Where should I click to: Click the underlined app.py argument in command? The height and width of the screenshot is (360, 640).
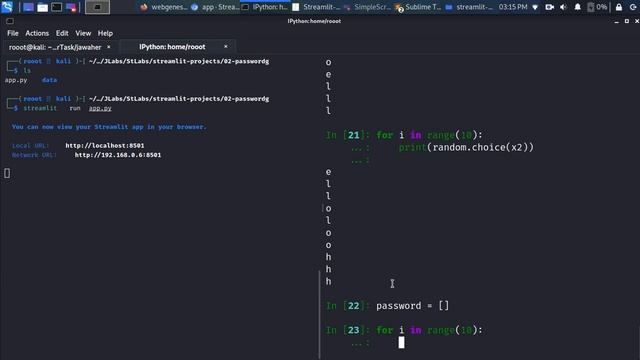tap(100, 108)
